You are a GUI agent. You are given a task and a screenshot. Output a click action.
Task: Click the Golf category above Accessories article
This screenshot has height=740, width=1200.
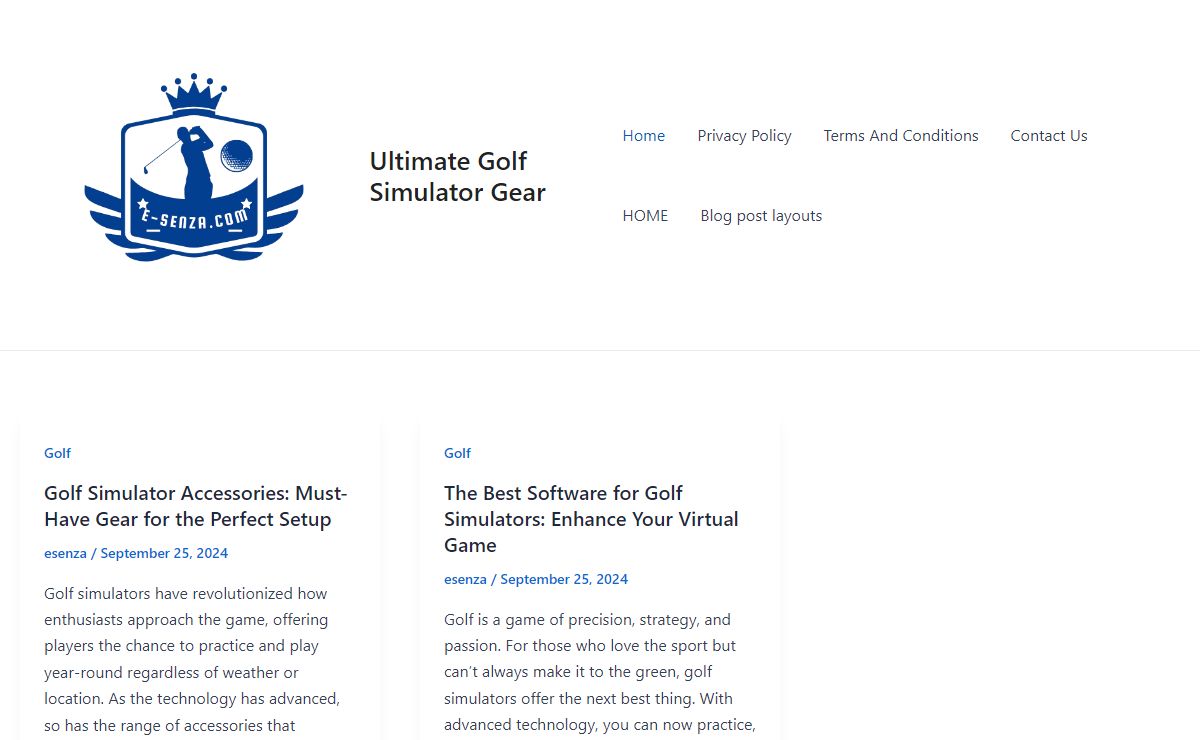(57, 453)
